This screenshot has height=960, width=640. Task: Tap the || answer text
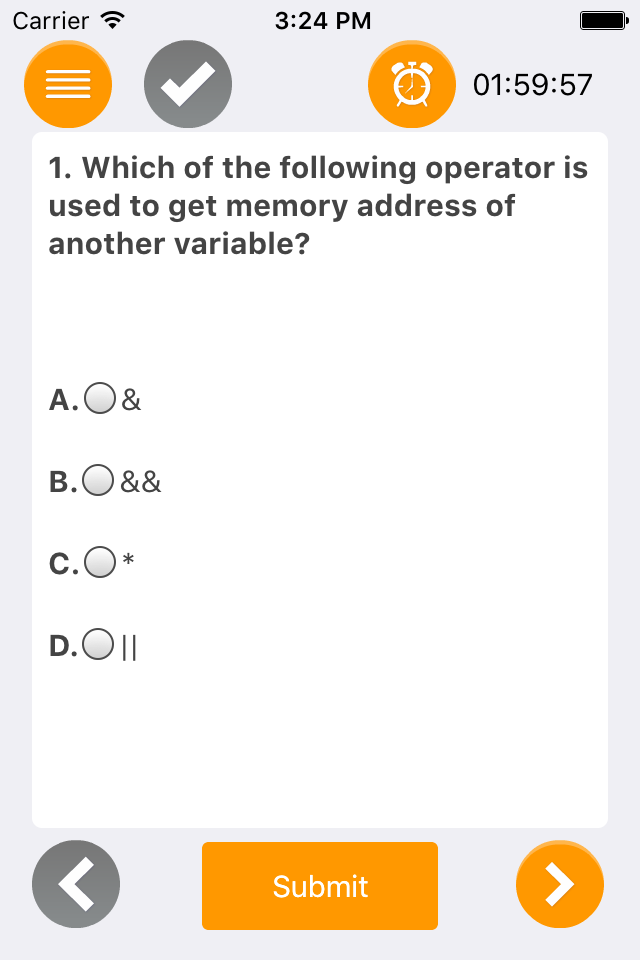(x=129, y=647)
